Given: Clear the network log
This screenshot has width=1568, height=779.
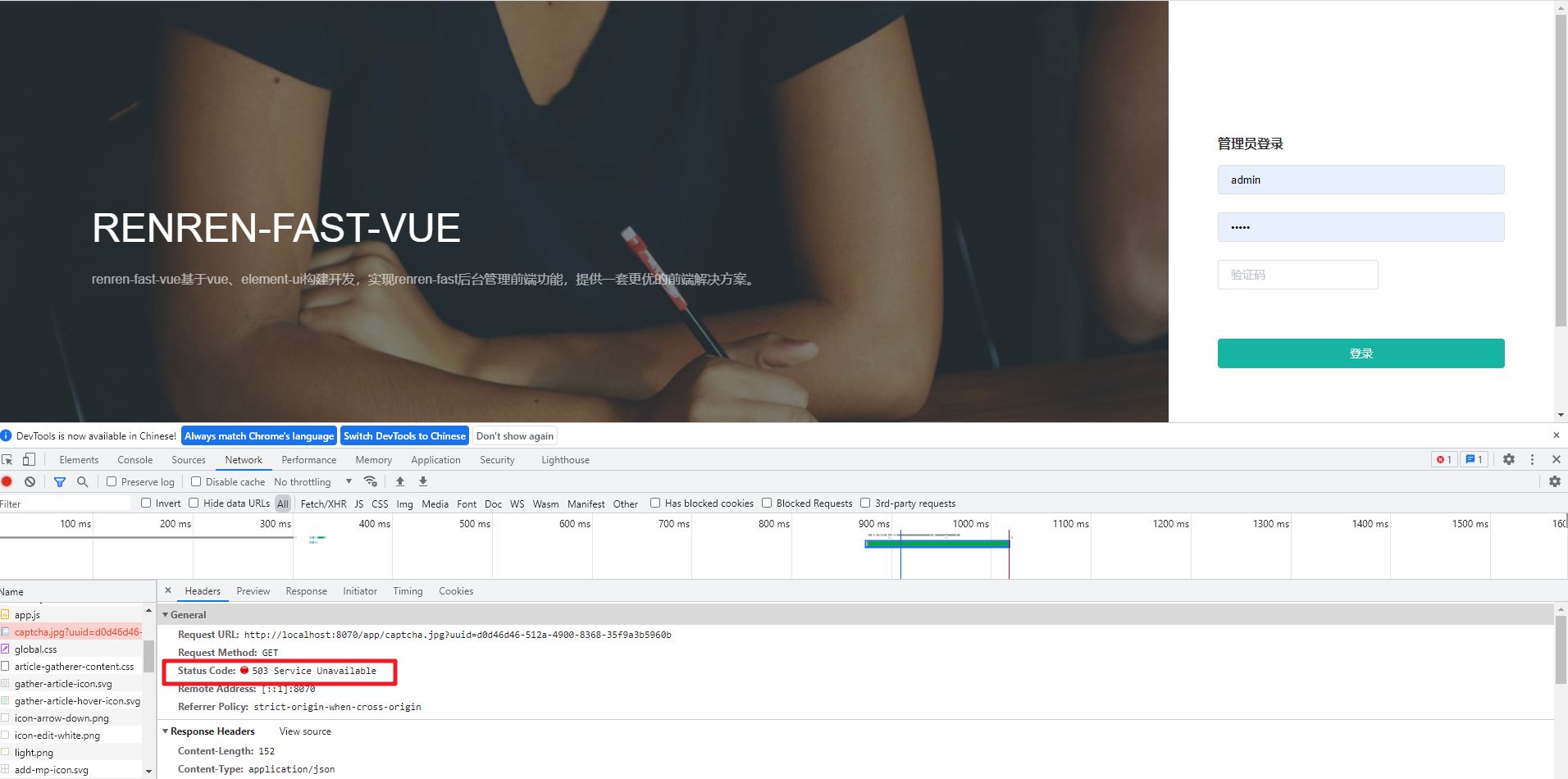Looking at the screenshot, I should coord(30,482).
